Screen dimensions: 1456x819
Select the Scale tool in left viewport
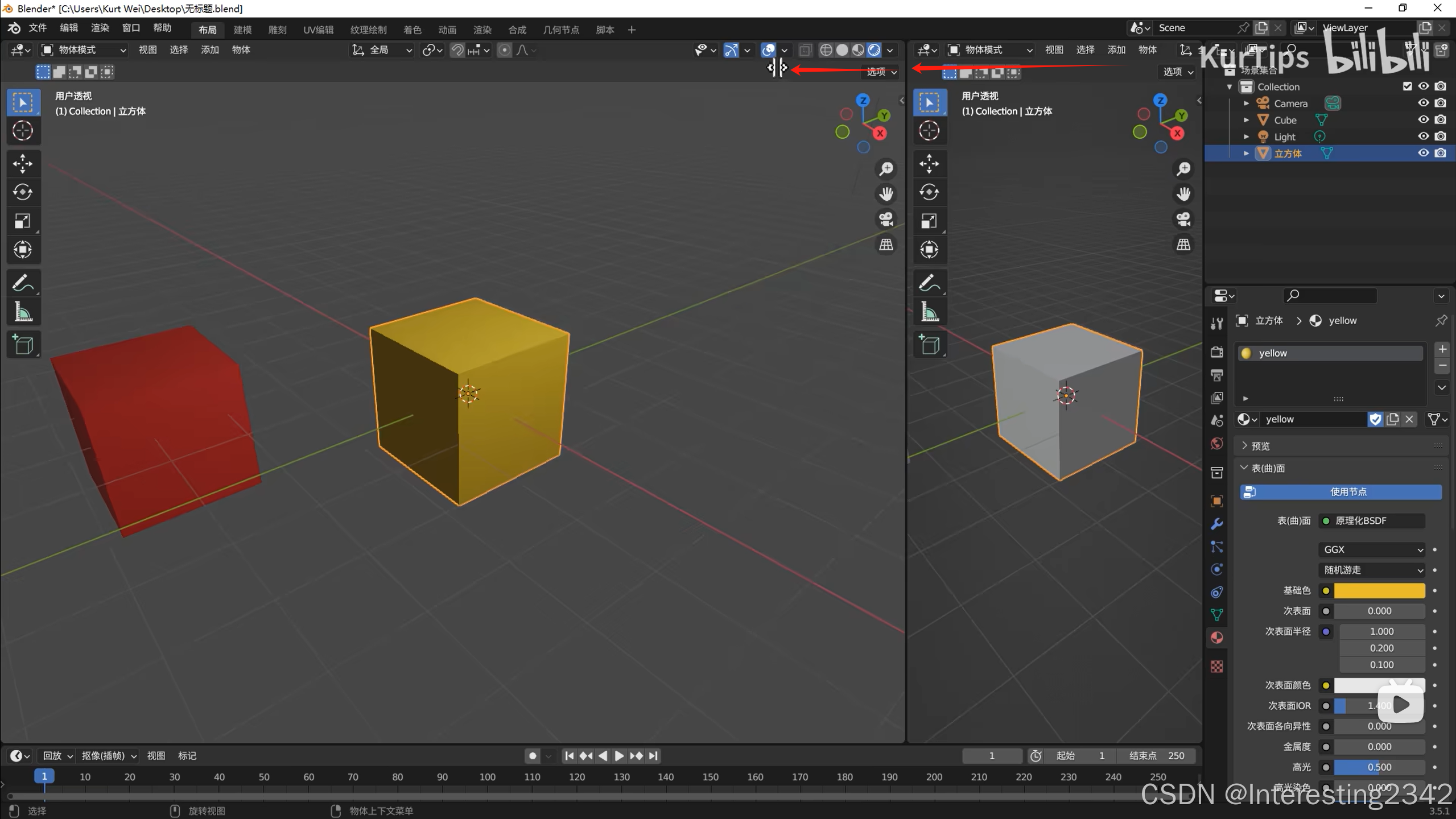click(23, 221)
